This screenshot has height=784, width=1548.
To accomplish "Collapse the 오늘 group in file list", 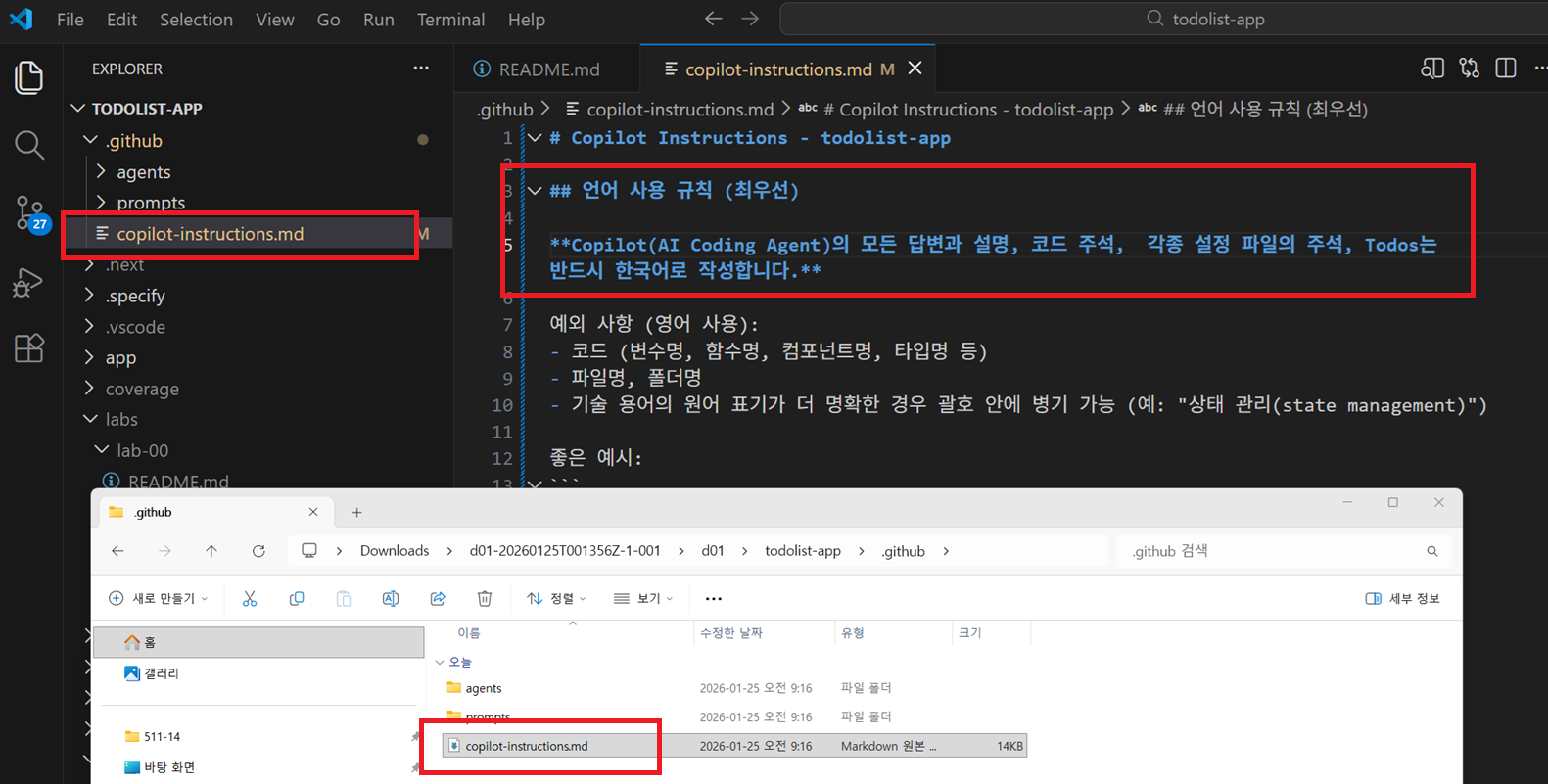I will coord(440,663).
